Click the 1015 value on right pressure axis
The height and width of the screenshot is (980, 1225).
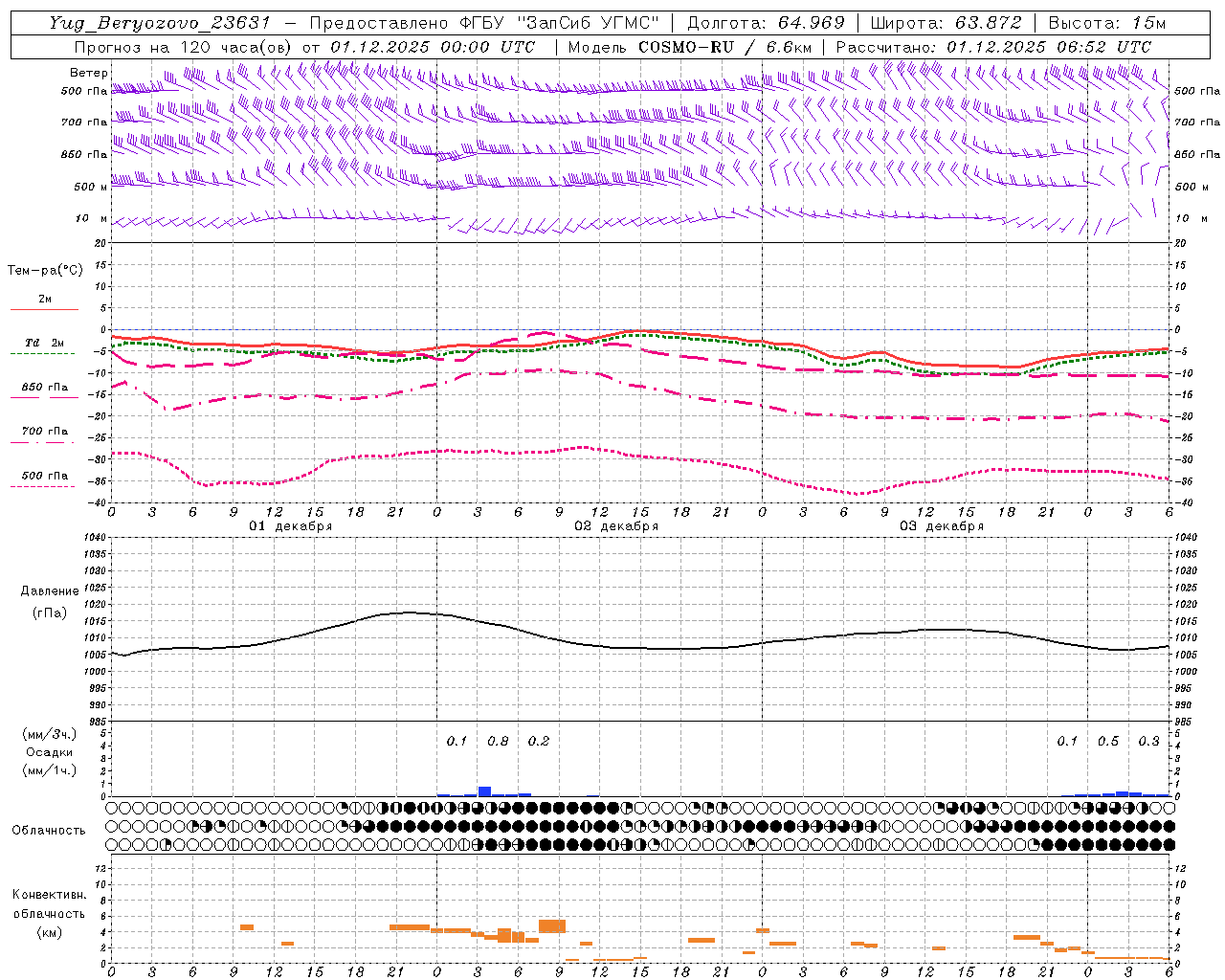(1186, 621)
